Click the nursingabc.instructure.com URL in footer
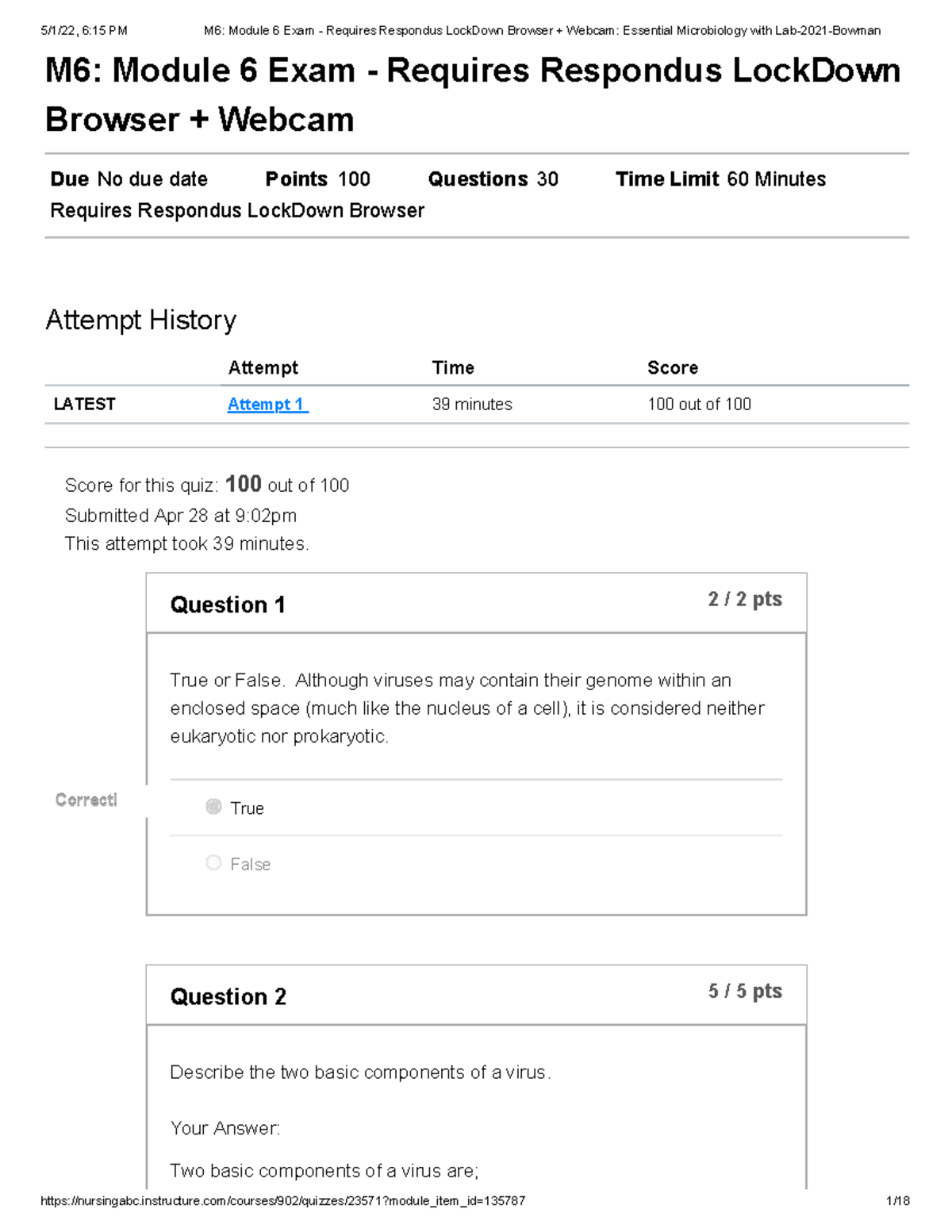 coord(282,1201)
